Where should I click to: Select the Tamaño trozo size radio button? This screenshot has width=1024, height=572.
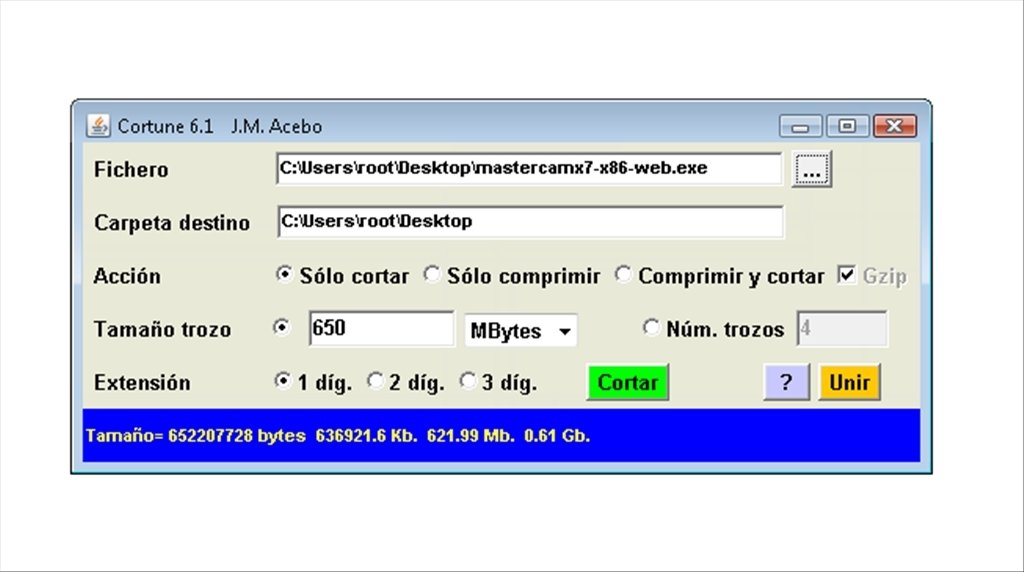[x=281, y=327]
